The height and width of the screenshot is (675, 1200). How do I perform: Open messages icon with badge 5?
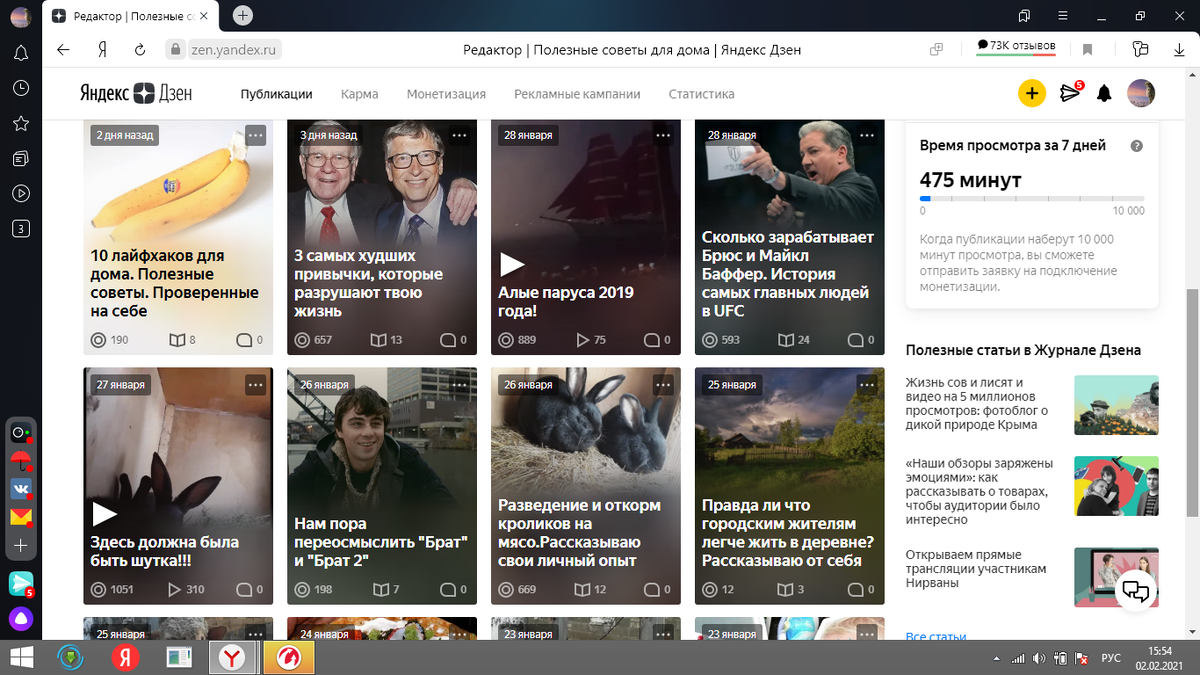tap(1070, 93)
